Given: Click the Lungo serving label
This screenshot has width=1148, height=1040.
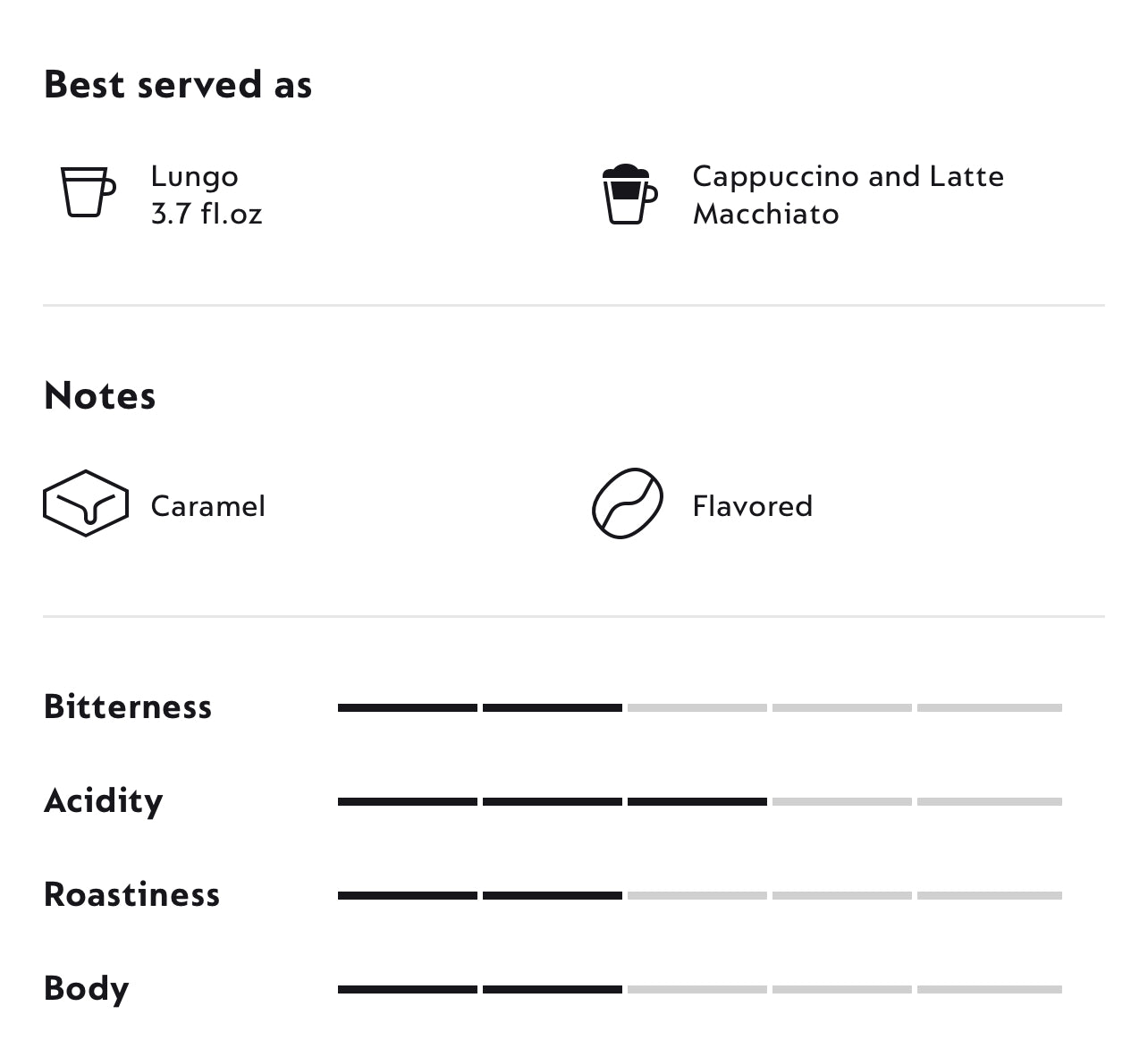Looking at the screenshot, I should click(194, 176).
